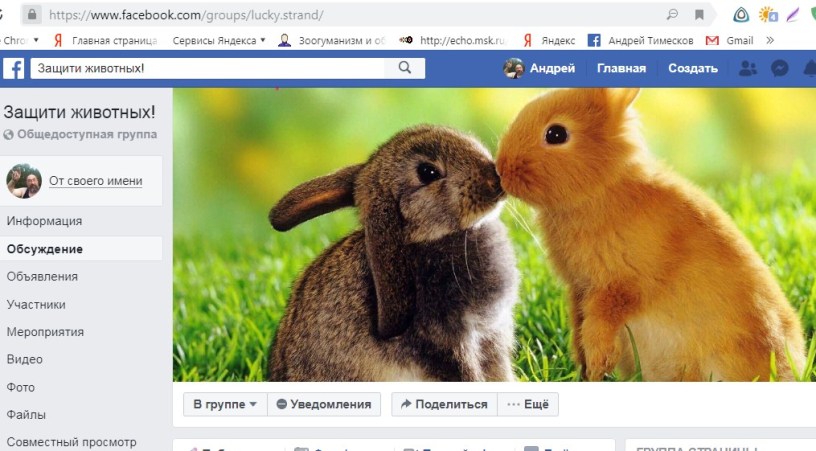Click the Поделиться share button
Image resolution: width=816 pixels, height=451 pixels.
point(443,404)
